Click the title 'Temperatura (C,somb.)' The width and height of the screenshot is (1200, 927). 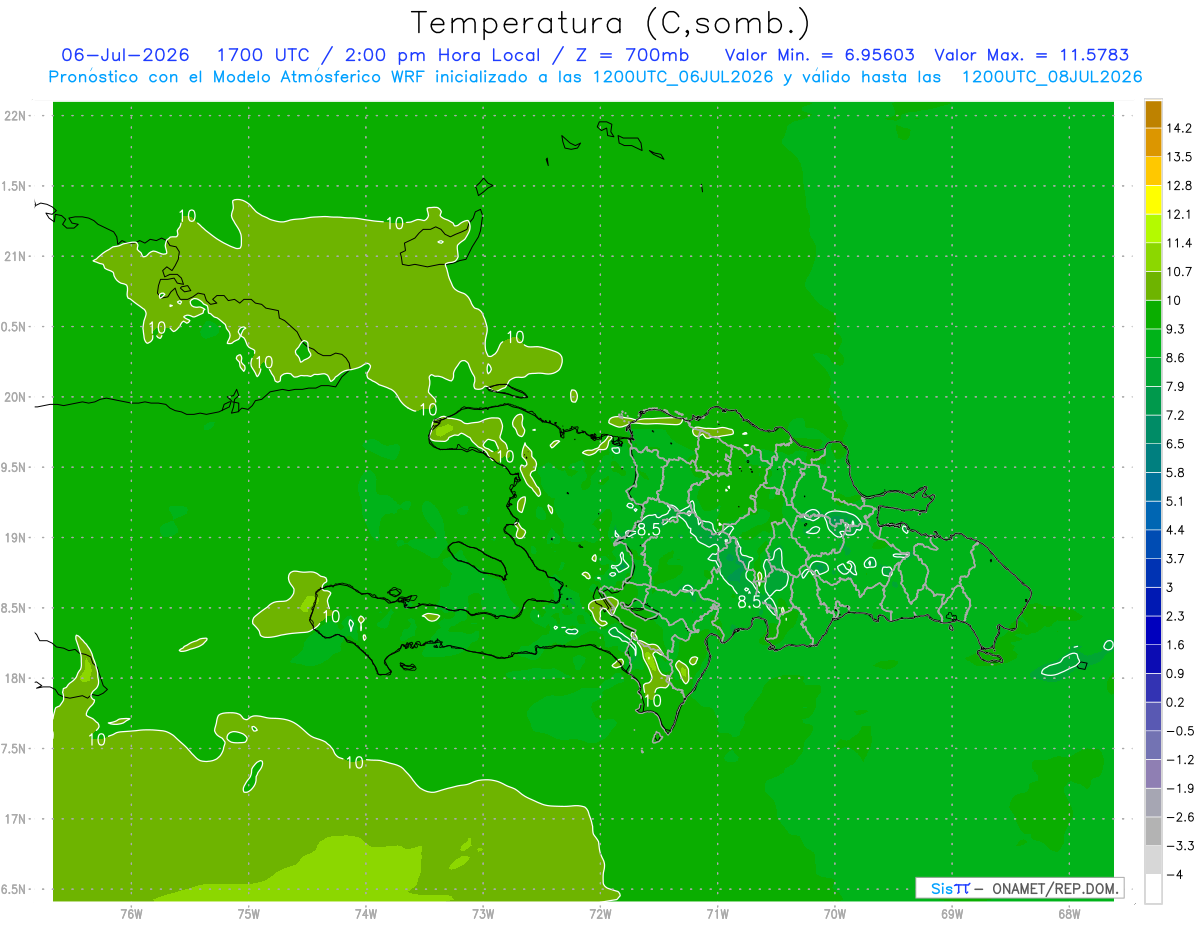coord(610,22)
